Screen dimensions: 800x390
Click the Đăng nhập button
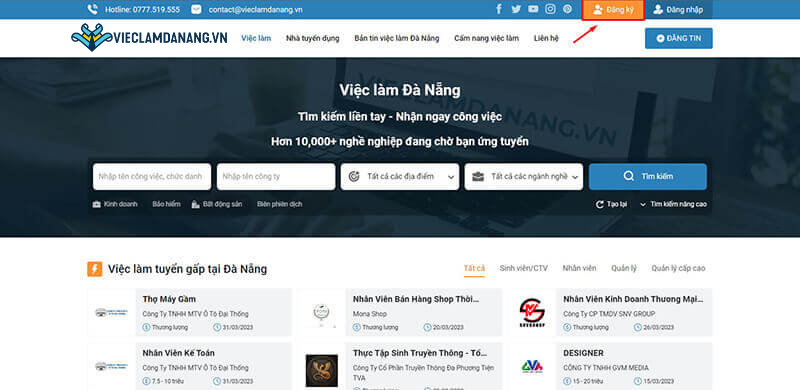pos(679,10)
